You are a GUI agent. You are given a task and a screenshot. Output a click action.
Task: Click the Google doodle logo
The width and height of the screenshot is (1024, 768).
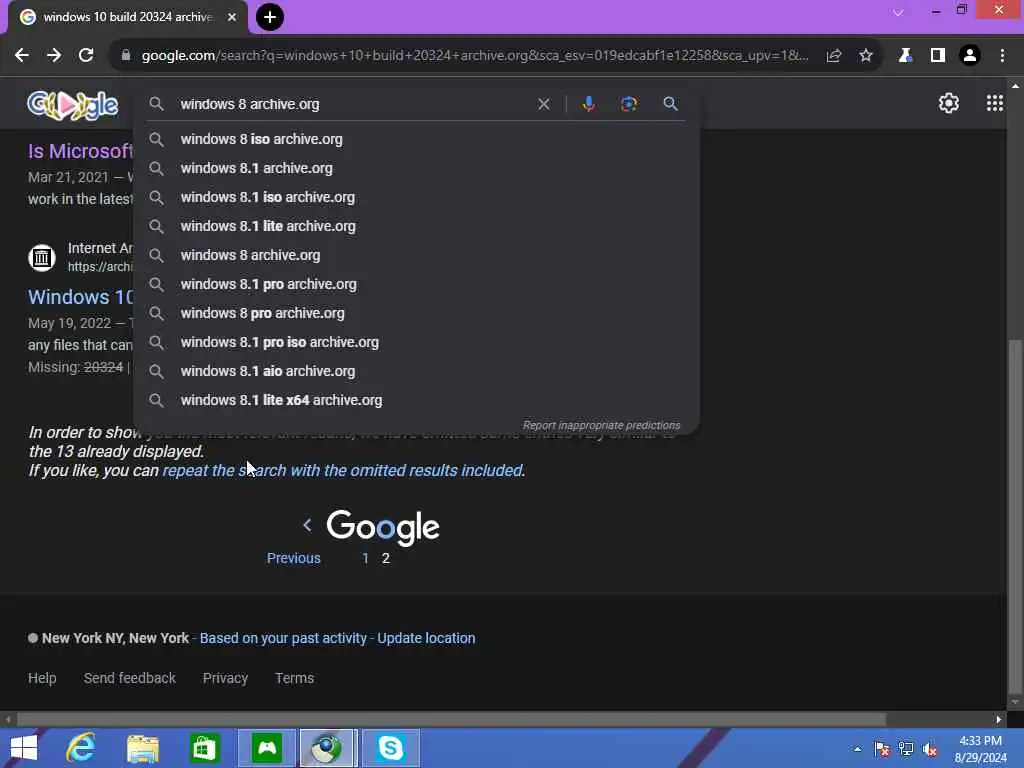pos(72,105)
